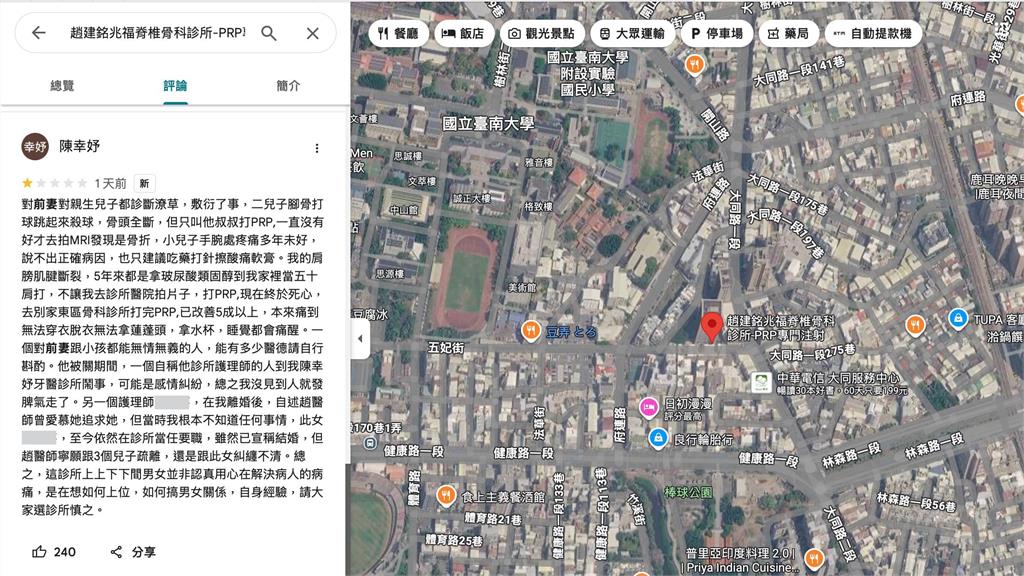Open the 豆弄 とろ restaurant marker
Viewport: 1024px width, 576px height.
(531, 331)
